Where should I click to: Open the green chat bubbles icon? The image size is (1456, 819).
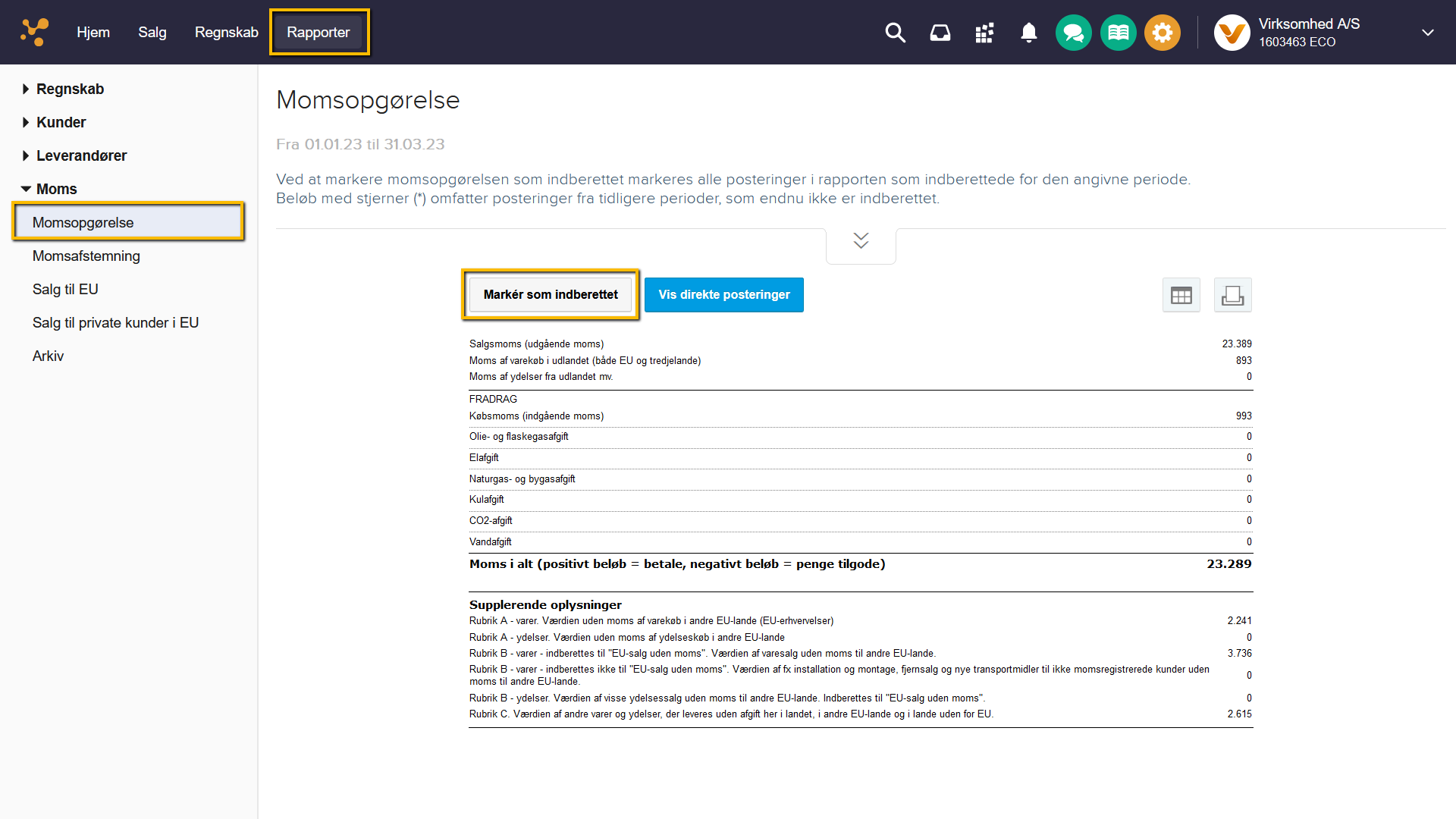(x=1073, y=33)
